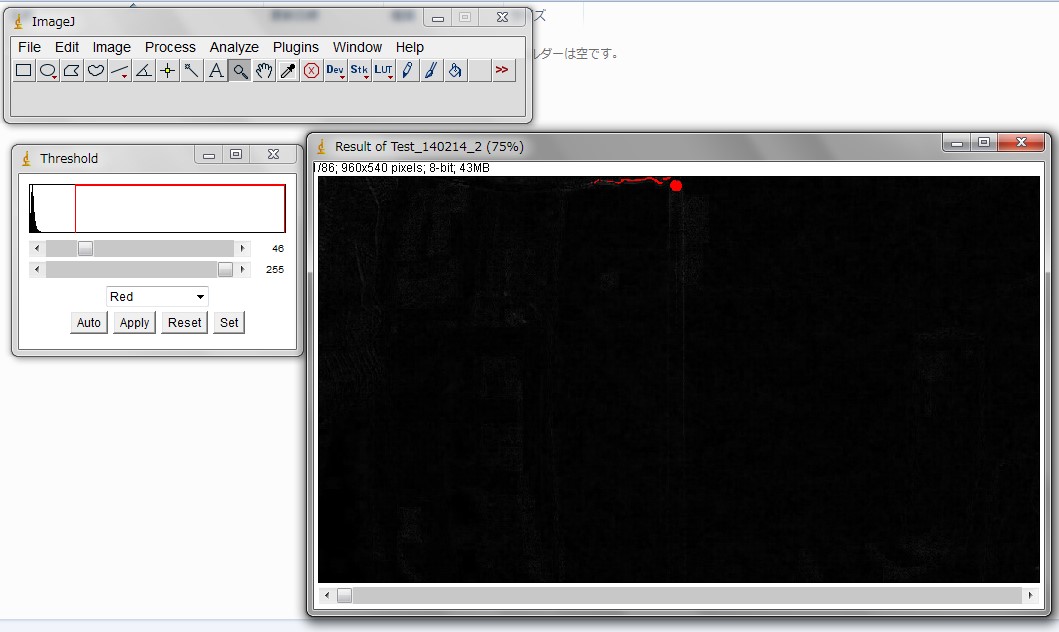
Task: Click the minimum threshold slider thumb
Action: pyautogui.click(x=85, y=248)
